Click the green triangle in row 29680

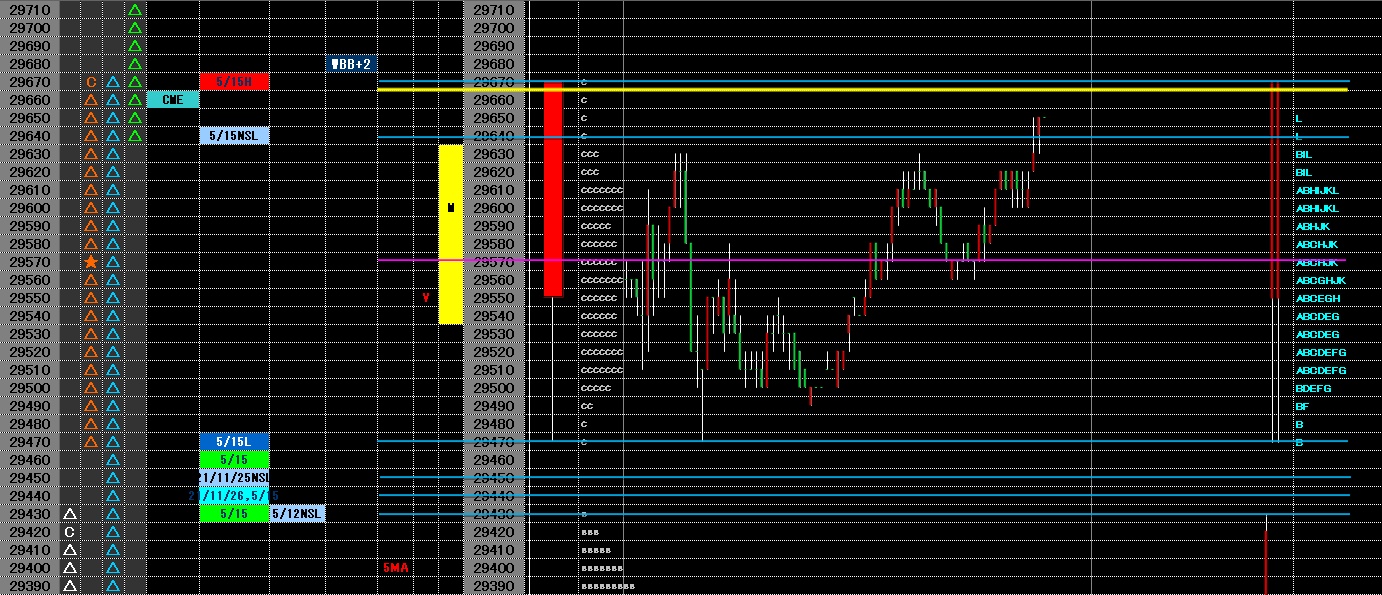tap(135, 64)
